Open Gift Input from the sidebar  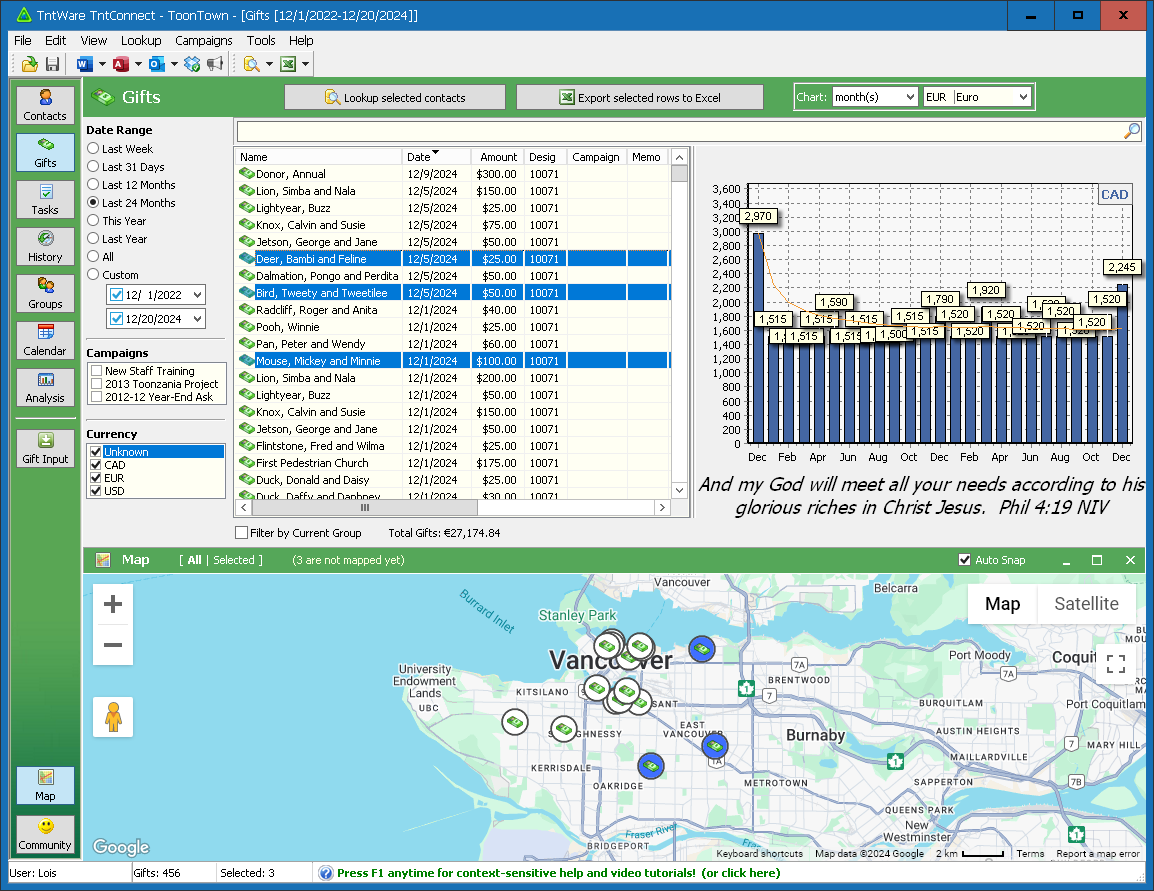(x=46, y=449)
